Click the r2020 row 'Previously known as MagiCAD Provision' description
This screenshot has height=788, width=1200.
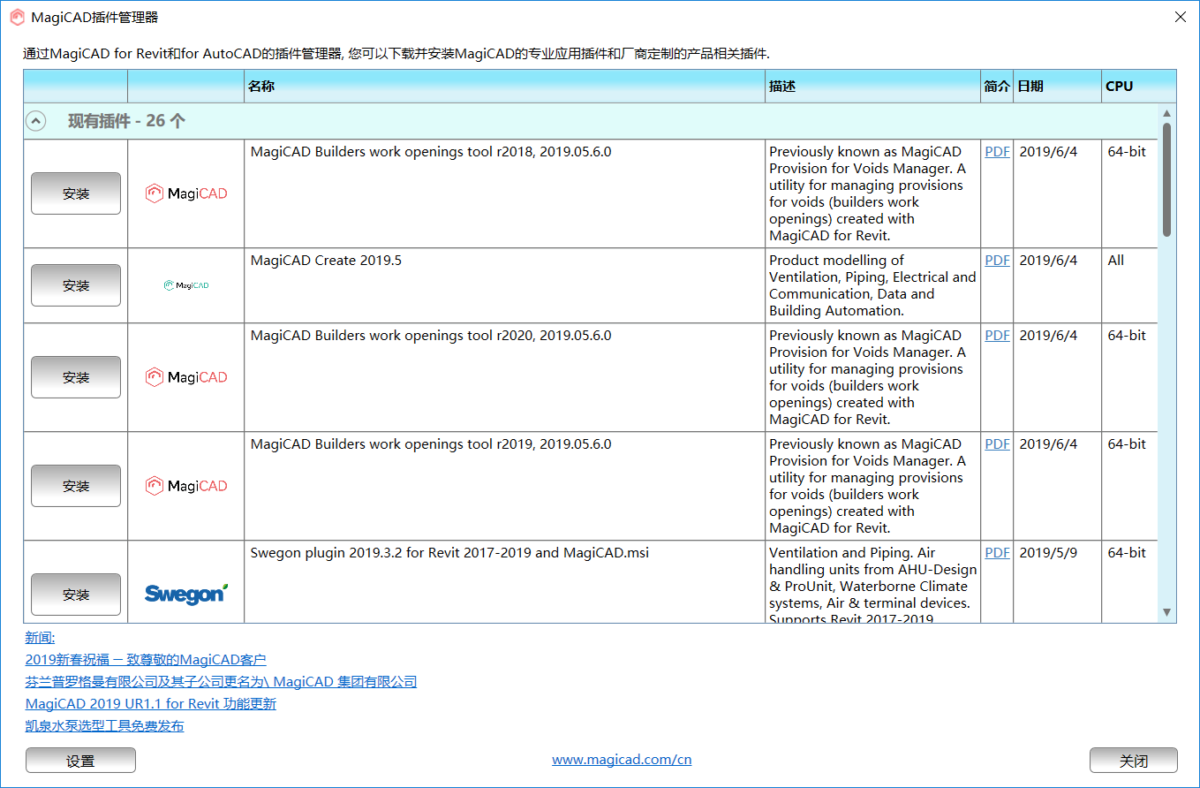868,377
